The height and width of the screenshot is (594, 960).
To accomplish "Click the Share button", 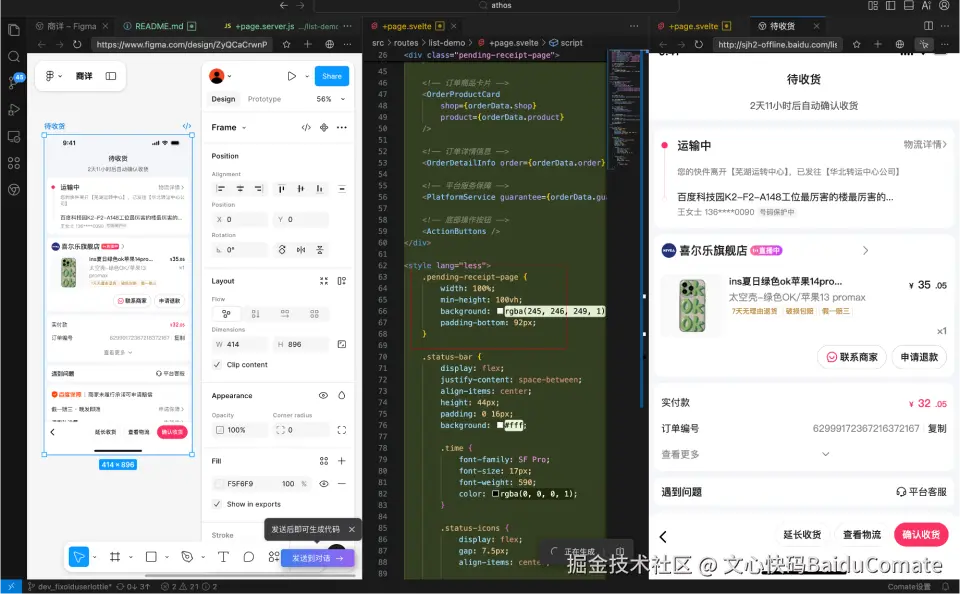I will (331, 76).
